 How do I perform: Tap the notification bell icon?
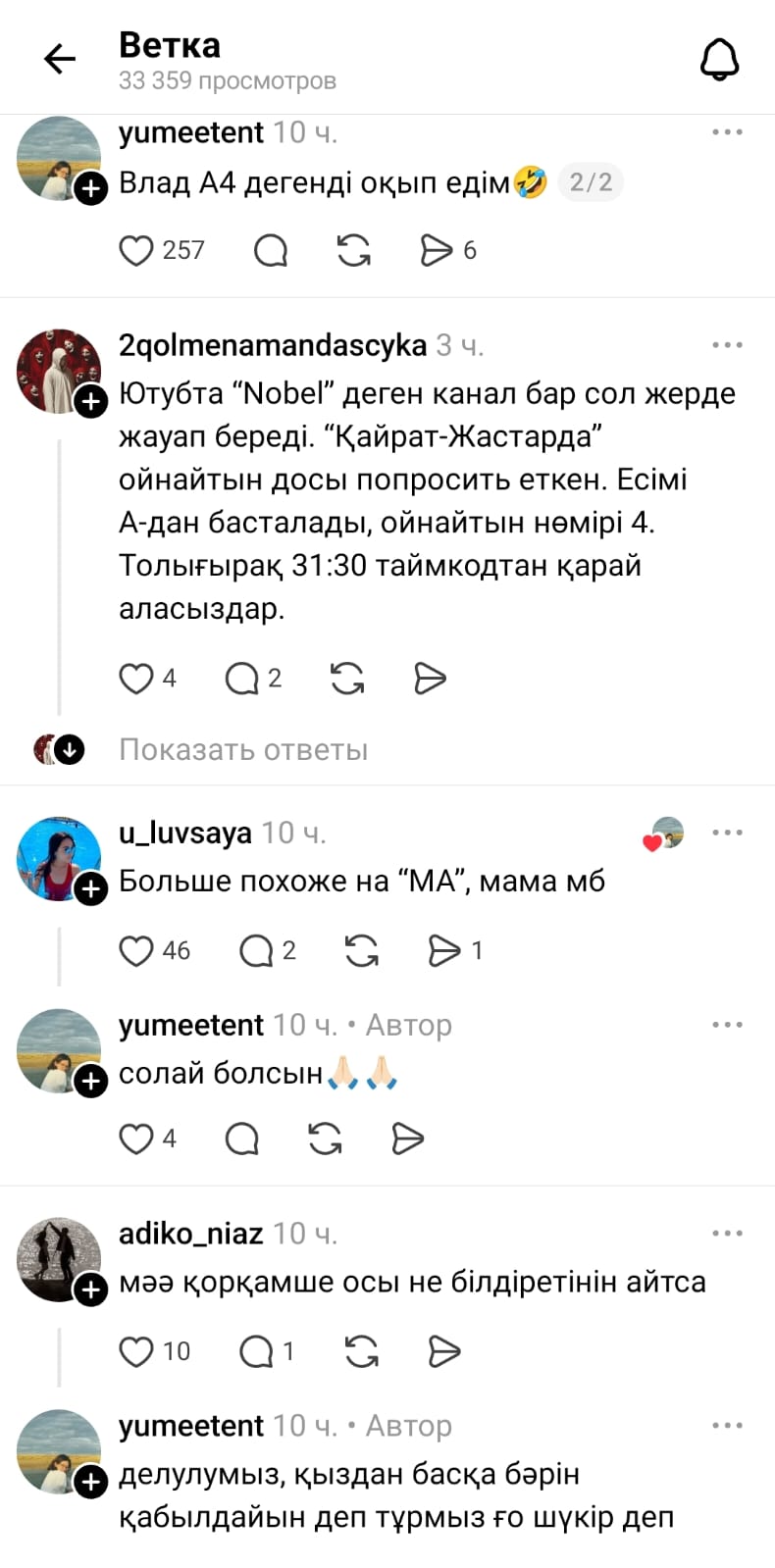point(719,60)
